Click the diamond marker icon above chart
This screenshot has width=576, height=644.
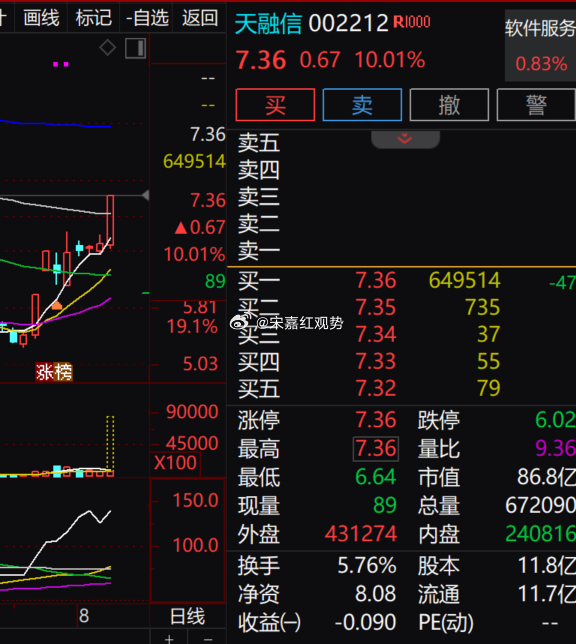(x=108, y=48)
